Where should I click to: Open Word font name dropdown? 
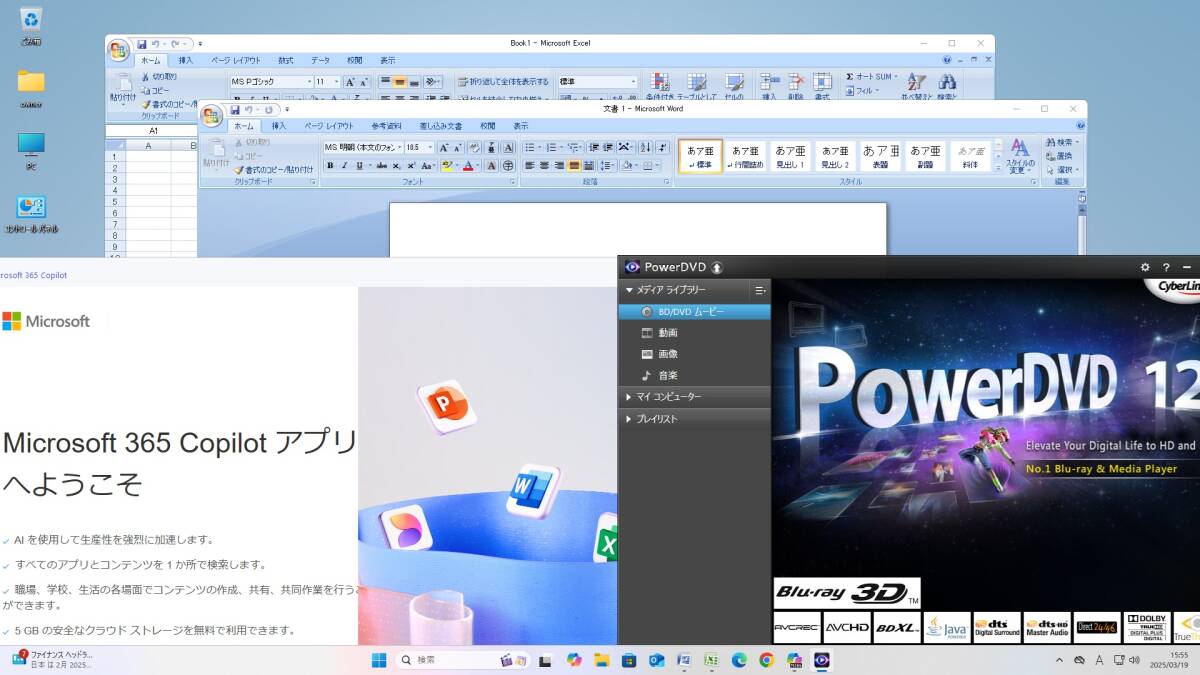[x=399, y=147]
